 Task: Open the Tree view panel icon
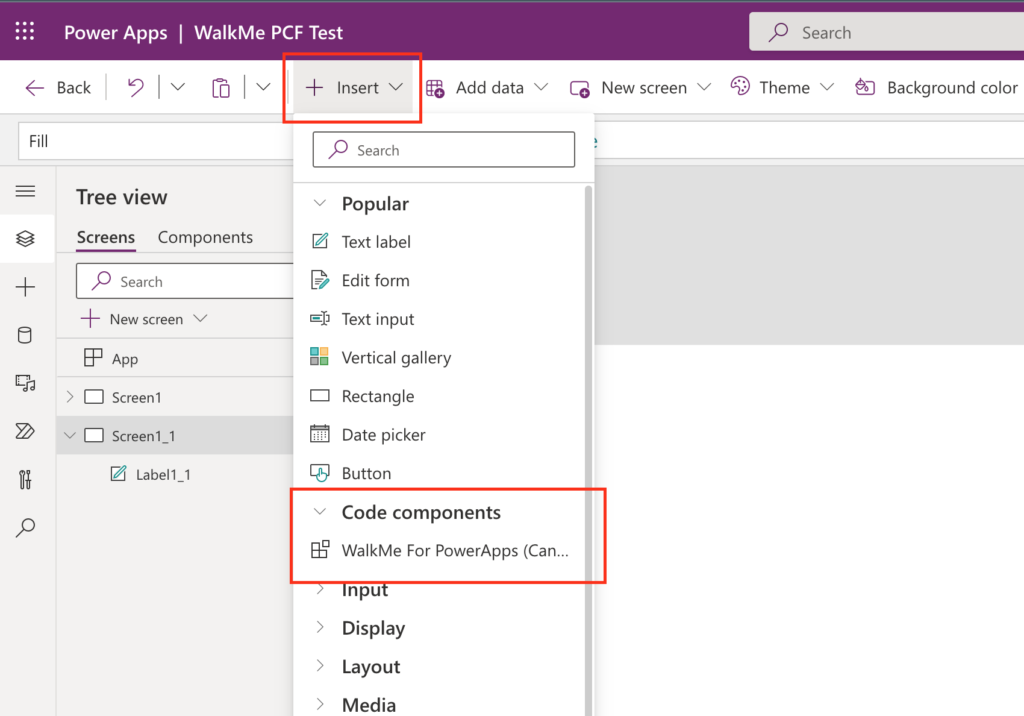point(27,238)
